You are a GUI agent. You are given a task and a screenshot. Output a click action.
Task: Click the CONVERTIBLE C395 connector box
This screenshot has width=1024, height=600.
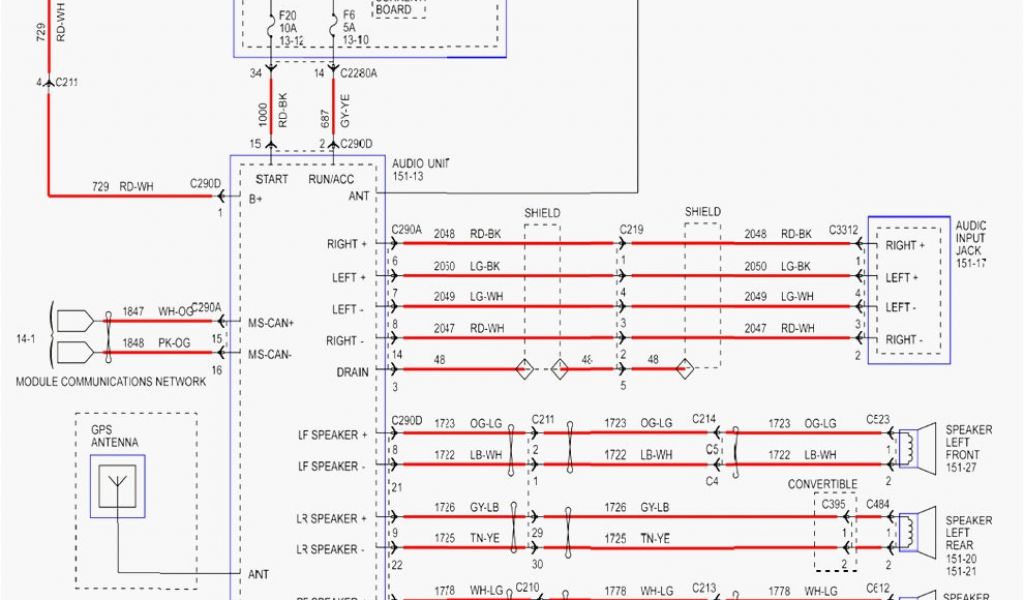coord(835,532)
